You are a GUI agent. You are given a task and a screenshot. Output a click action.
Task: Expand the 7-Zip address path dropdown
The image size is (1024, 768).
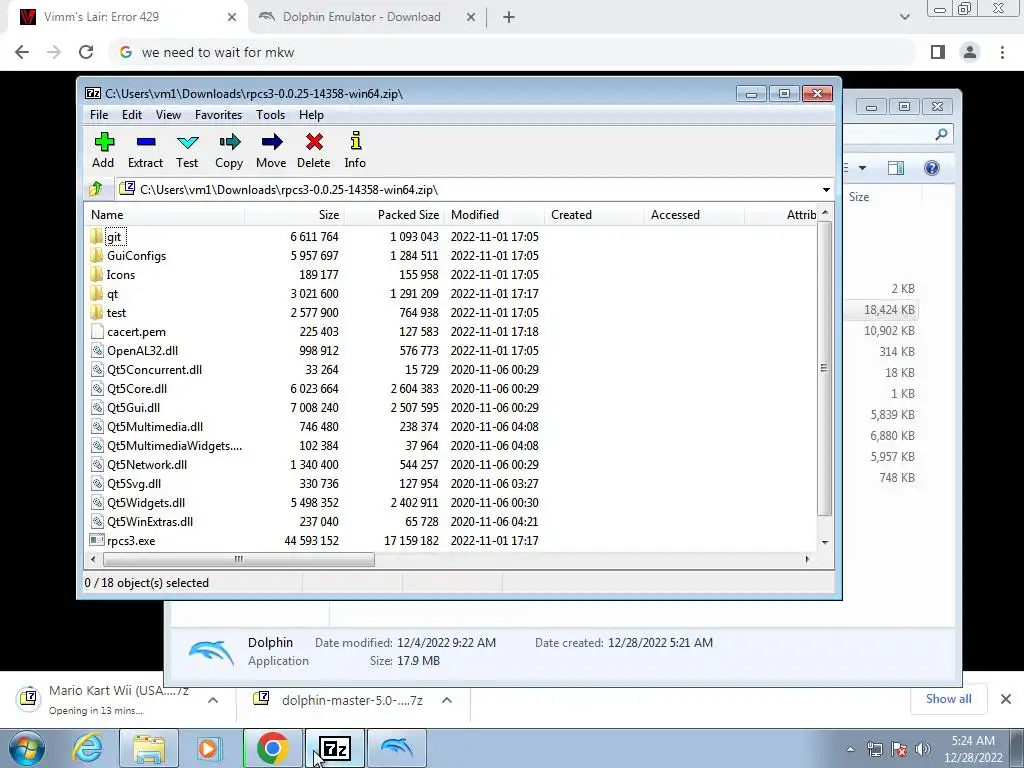[x=826, y=190]
